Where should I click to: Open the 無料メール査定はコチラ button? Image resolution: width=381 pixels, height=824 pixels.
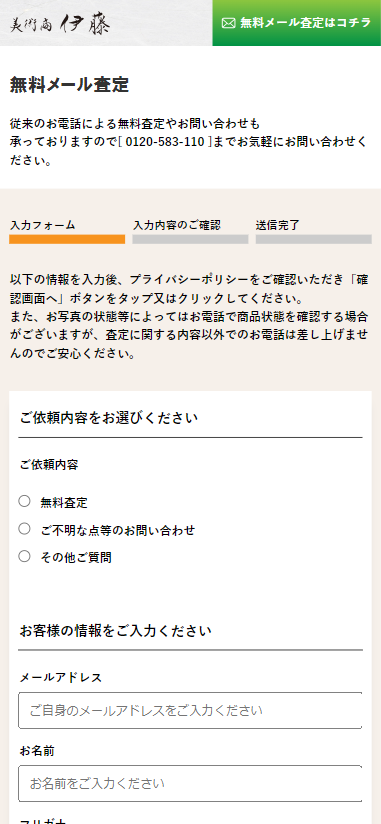coord(296,23)
